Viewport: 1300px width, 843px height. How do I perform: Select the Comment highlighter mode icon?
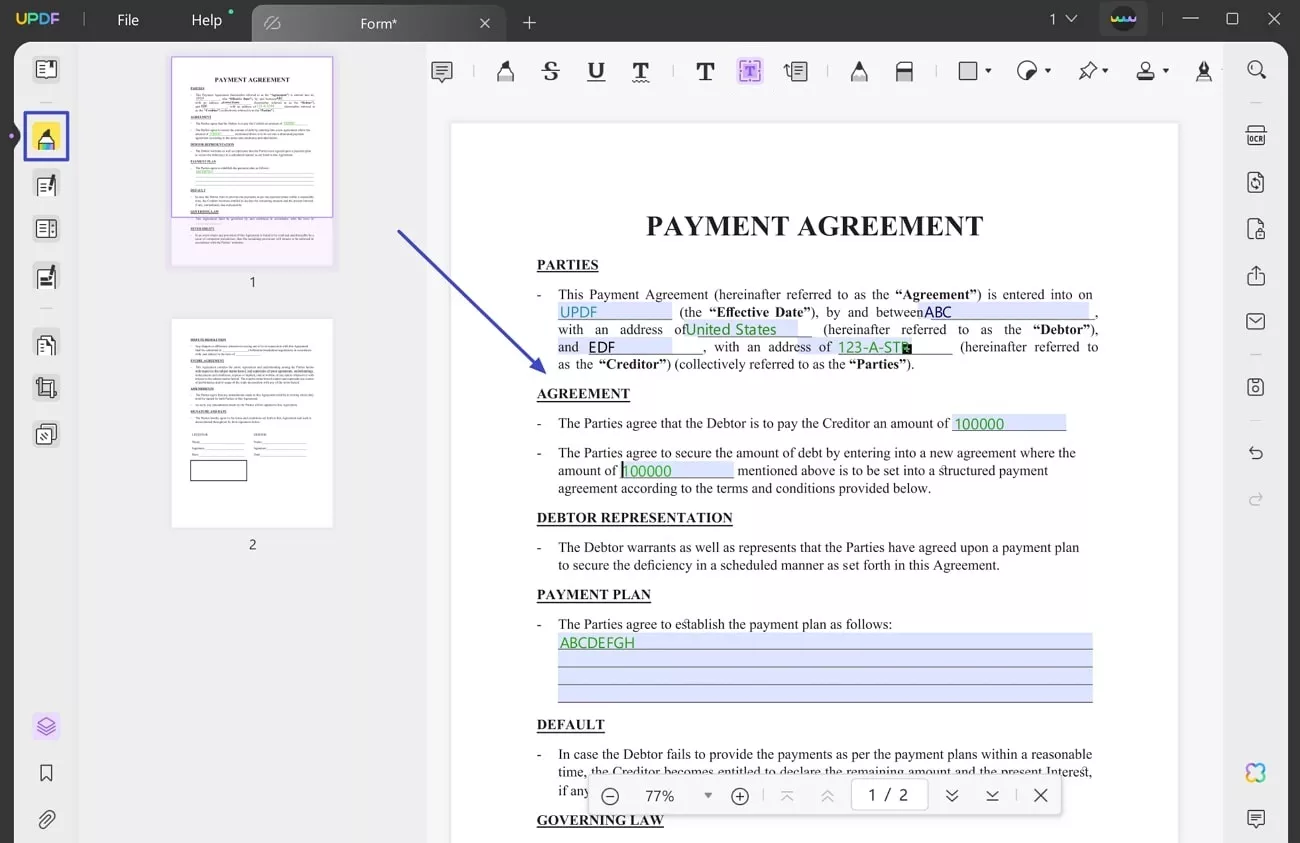tap(46, 137)
